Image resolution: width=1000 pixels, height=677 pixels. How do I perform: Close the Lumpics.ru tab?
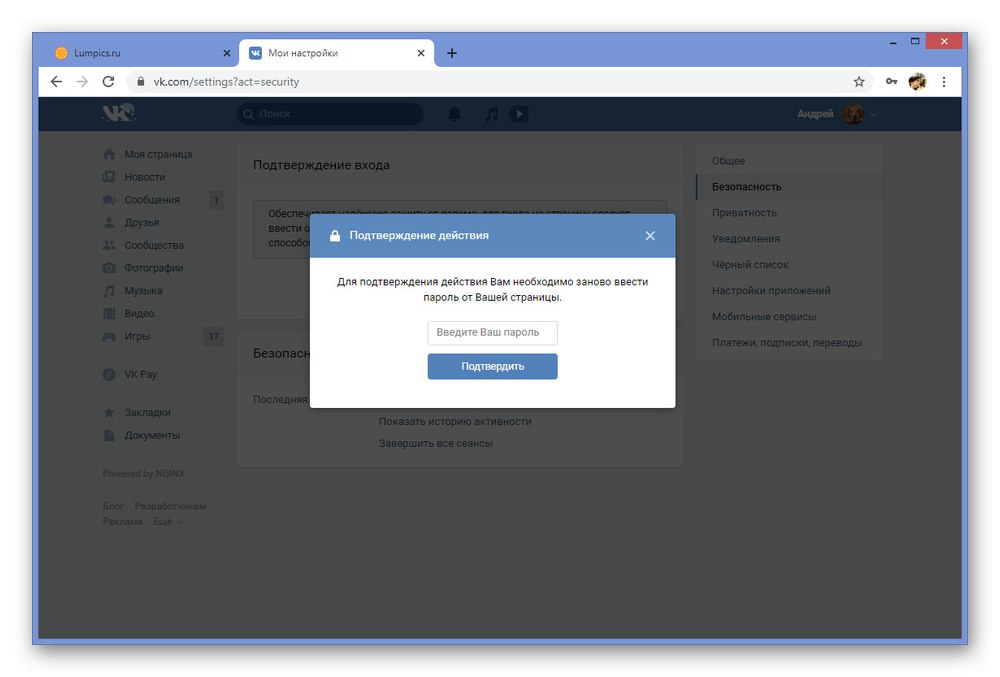pos(226,54)
